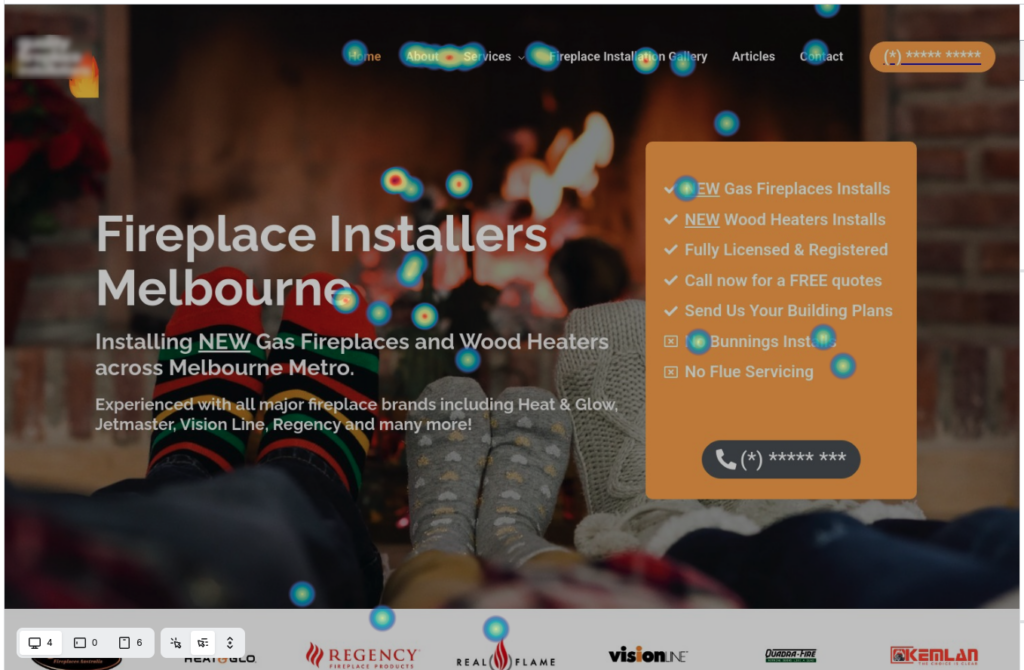This screenshot has width=1024, height=670.
Task: Click the Regency Fireplace Products logo
Action: tap(362, 656)
